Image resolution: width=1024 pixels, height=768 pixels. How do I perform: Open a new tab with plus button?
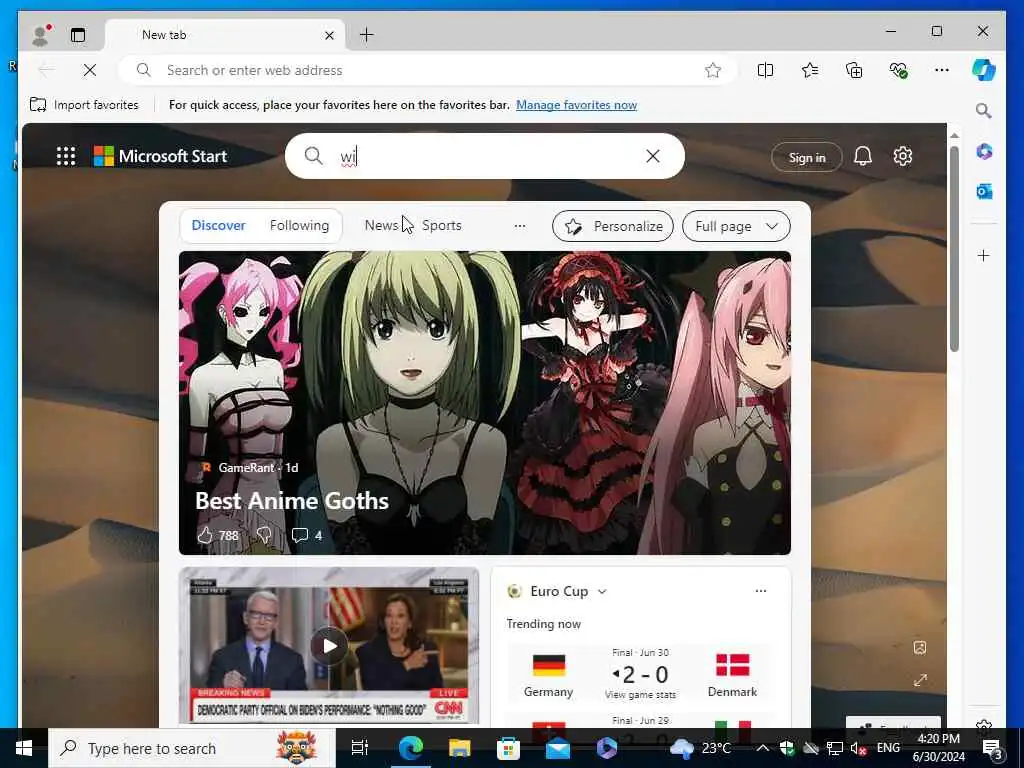(x=366, y=35)
